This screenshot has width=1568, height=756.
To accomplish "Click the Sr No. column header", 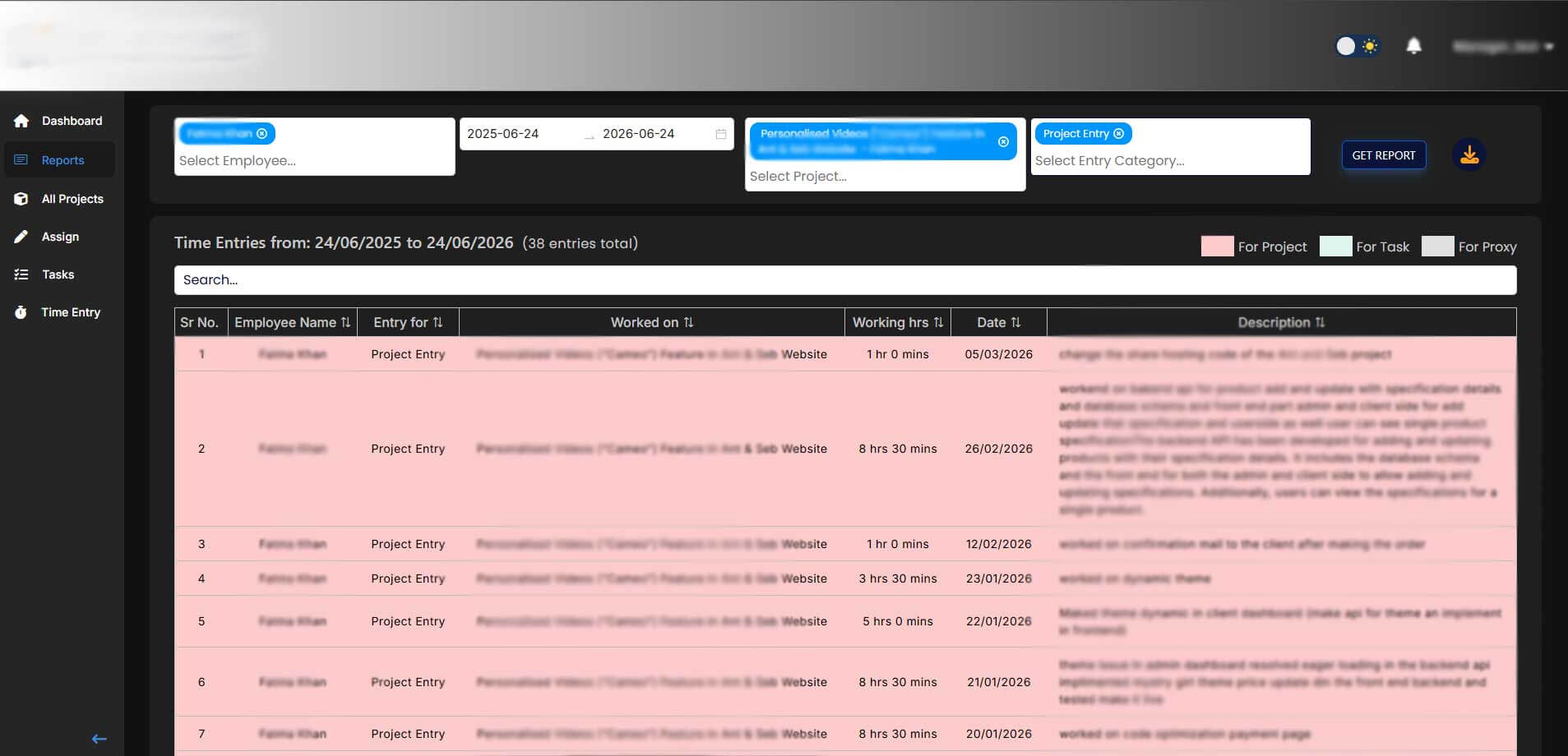I will point(200,322).
